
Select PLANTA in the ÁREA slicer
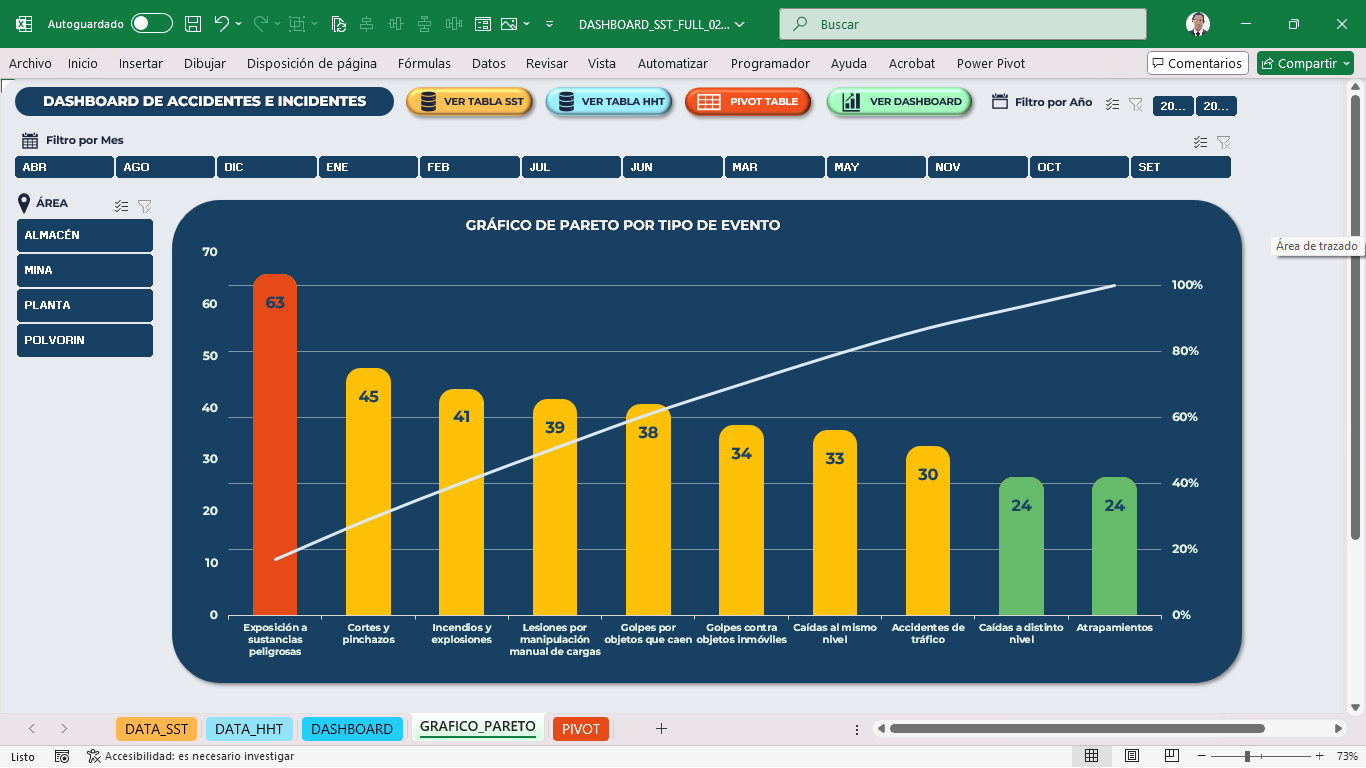coord(85,305)
